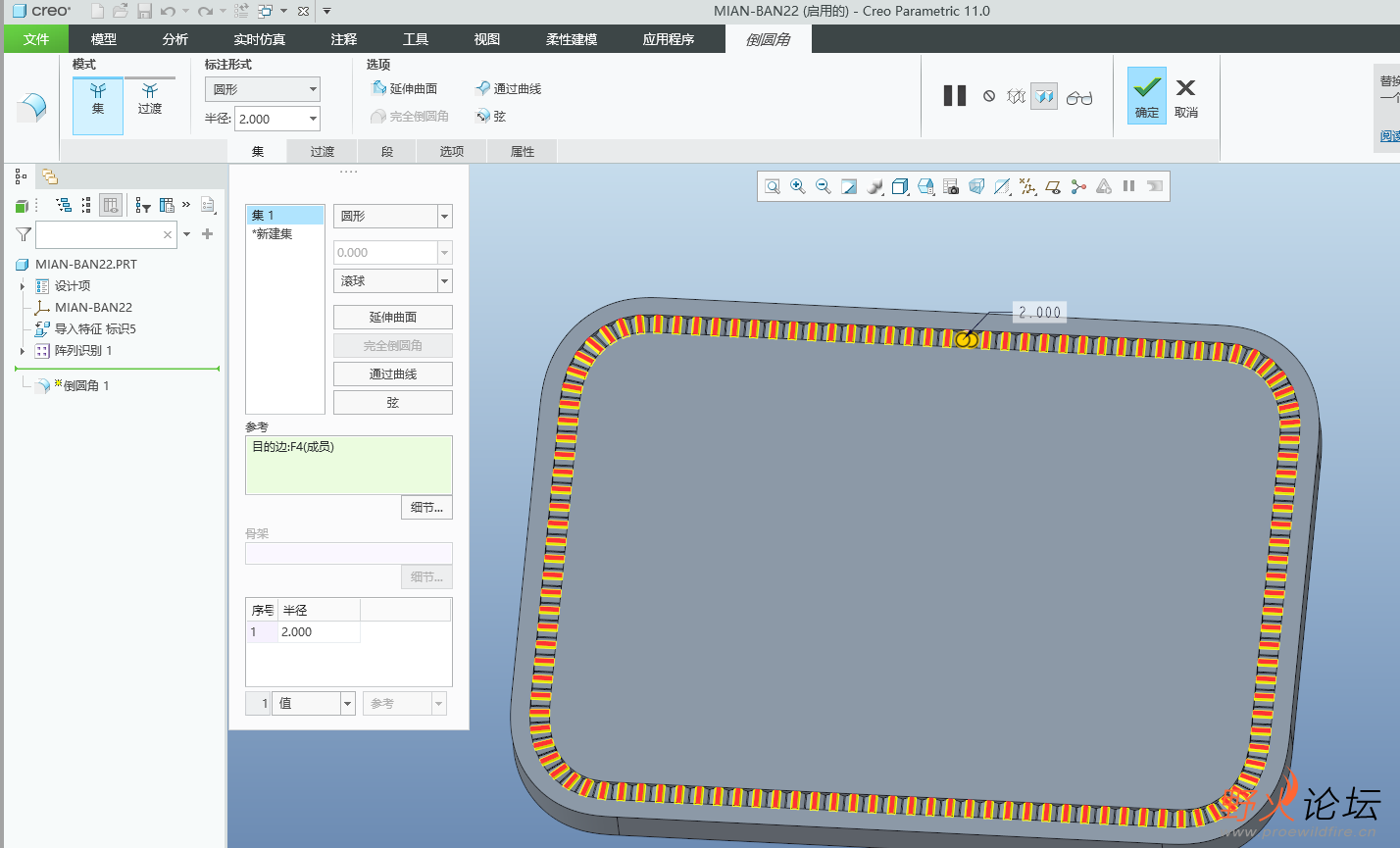Open the 标注形式 圆形 dropdown in ribbon
Viewport: 1400px width, 848px height.
pyautogui.click(x=262, y=89)
